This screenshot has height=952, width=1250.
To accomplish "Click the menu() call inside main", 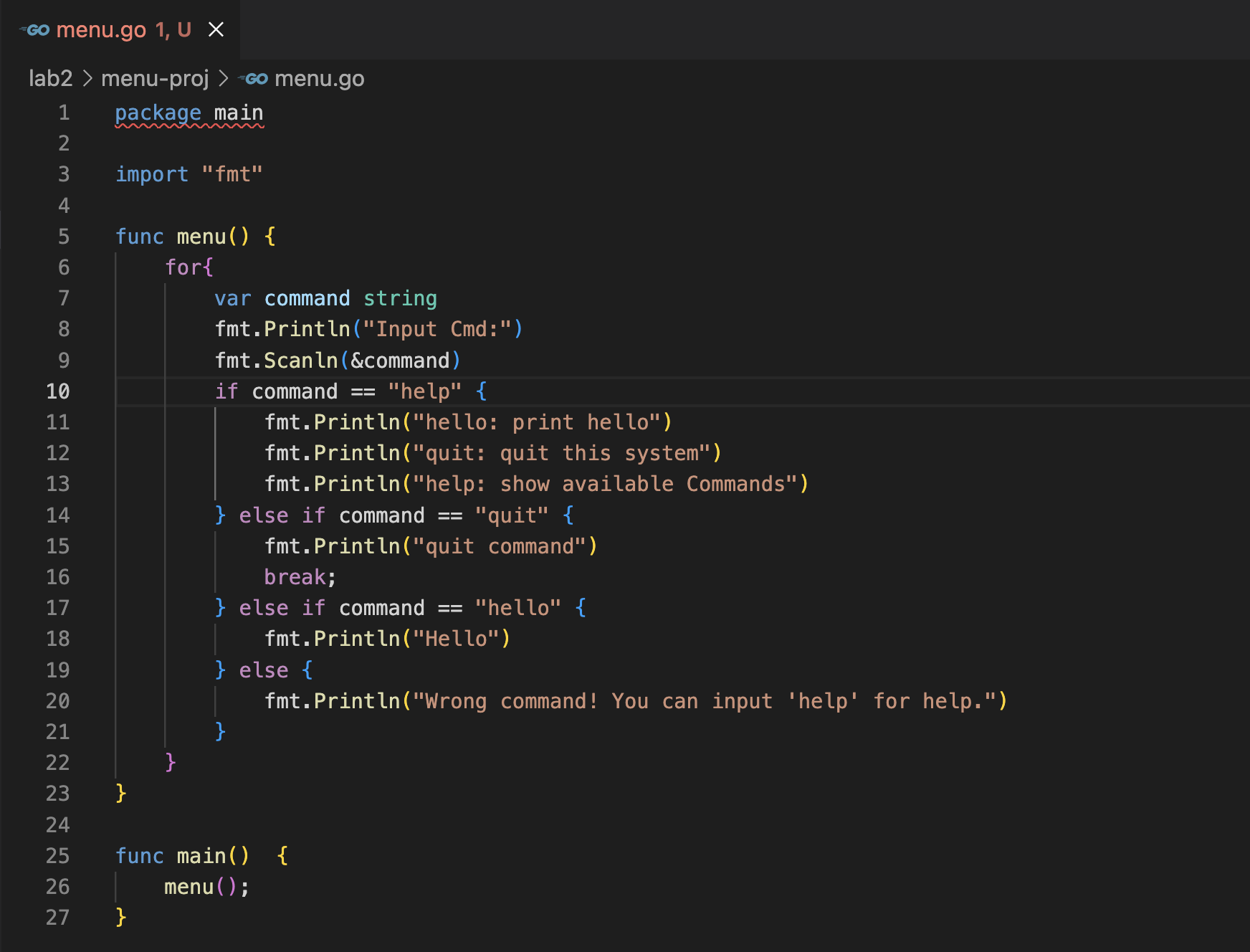I will click(189, 887).
